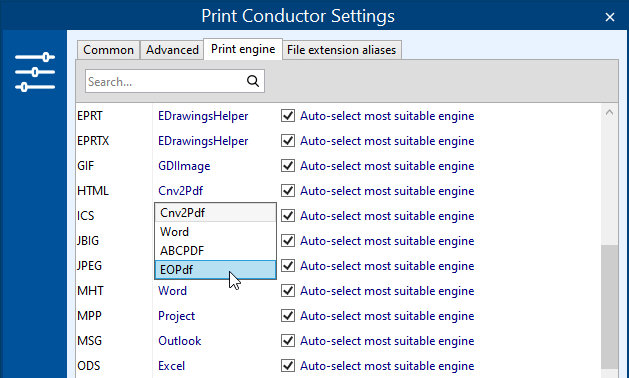Click the settings sliders icon in sidebar
The image size is (629, 378).
35,72
